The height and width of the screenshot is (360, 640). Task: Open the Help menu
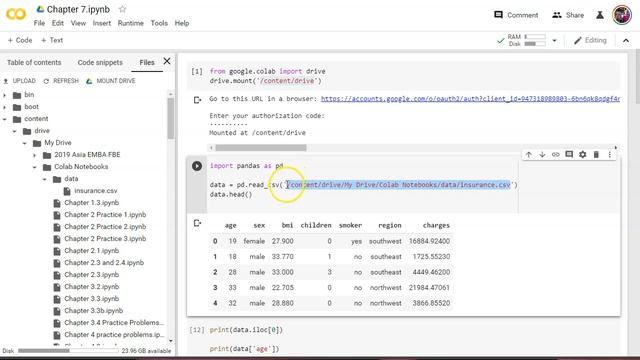pyautogui.click(x=182, y=23)
